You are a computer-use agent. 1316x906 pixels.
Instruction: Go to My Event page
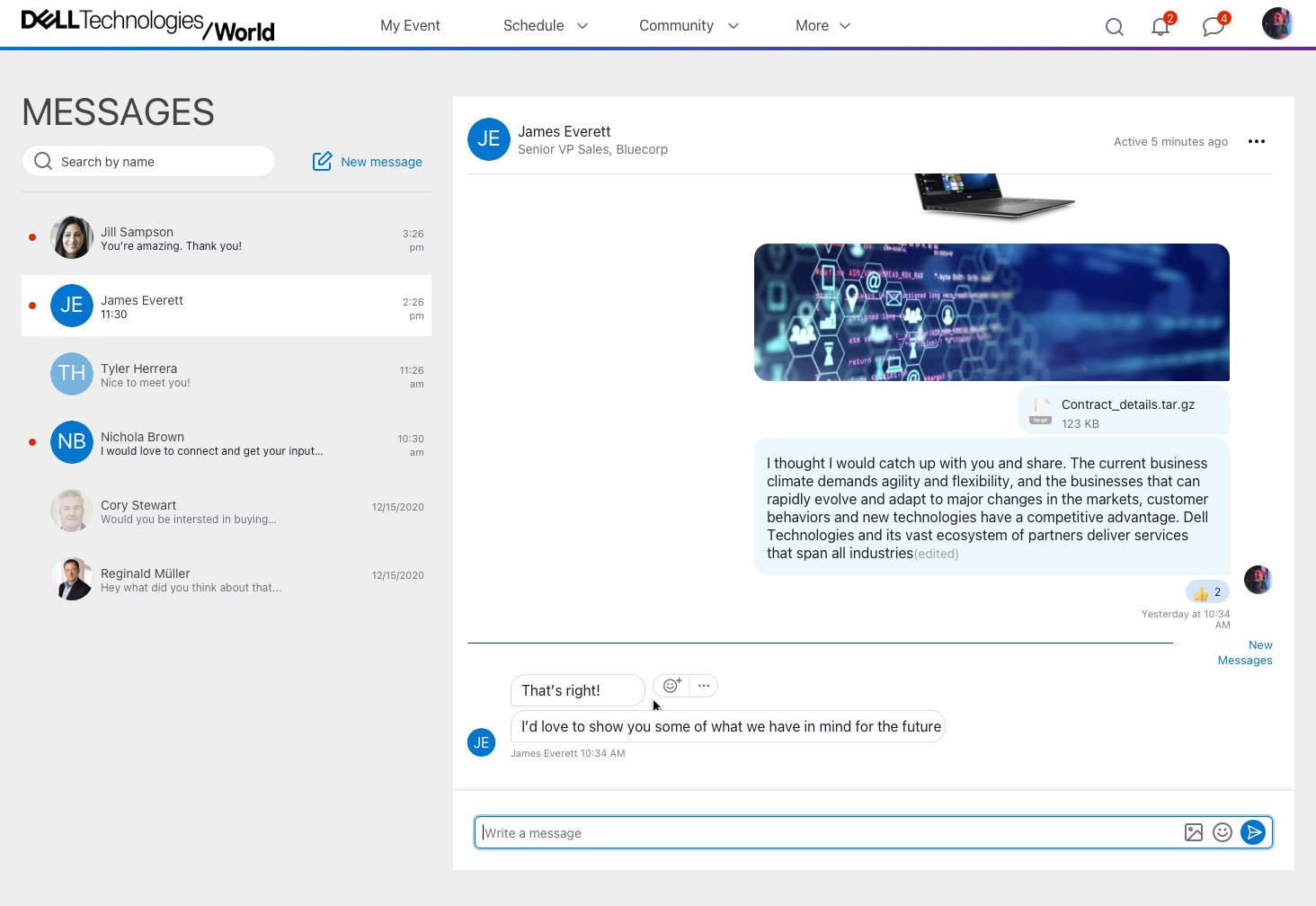410,26
